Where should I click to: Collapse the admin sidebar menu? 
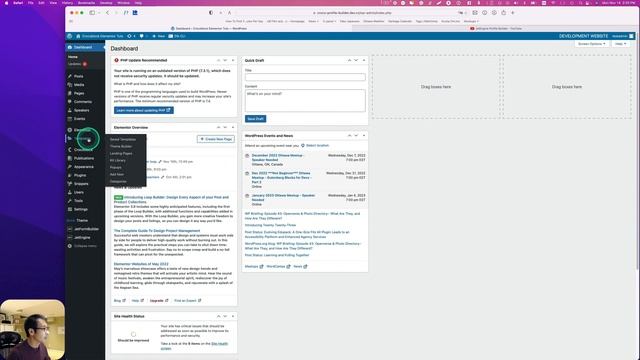[x=85, y=246]
